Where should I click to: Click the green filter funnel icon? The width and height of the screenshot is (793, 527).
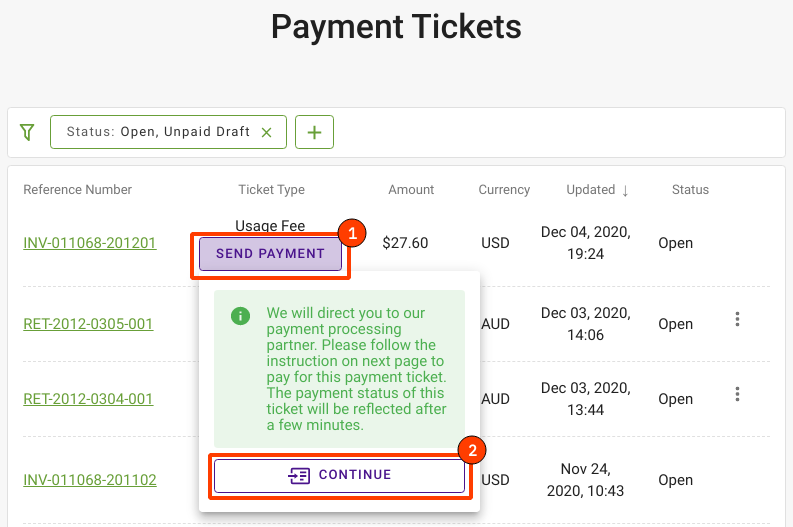pyautogui.click(x=27, y=133)
